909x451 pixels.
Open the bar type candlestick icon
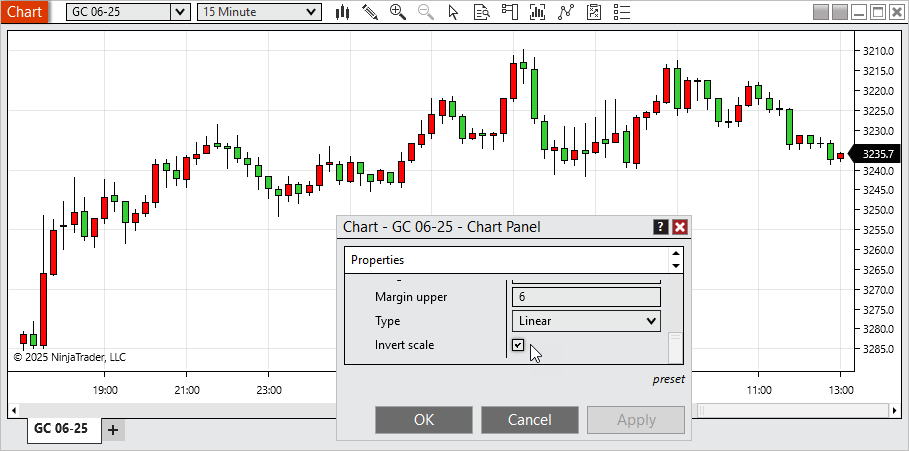pyautogui.click(x=342, y=12)
